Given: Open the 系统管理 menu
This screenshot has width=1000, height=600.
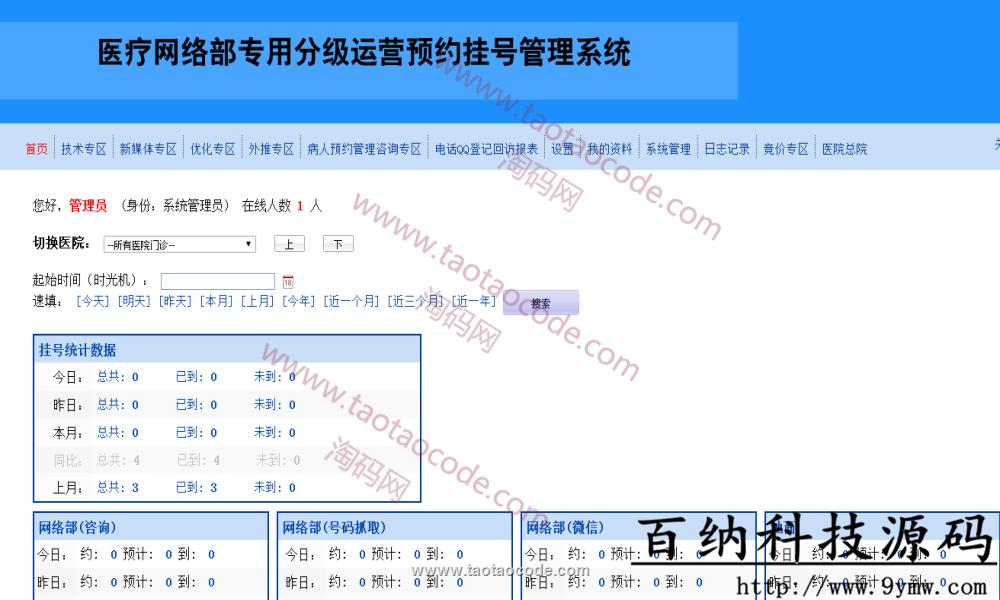Looking at the screenshot, I should click(x=668, y=149).
